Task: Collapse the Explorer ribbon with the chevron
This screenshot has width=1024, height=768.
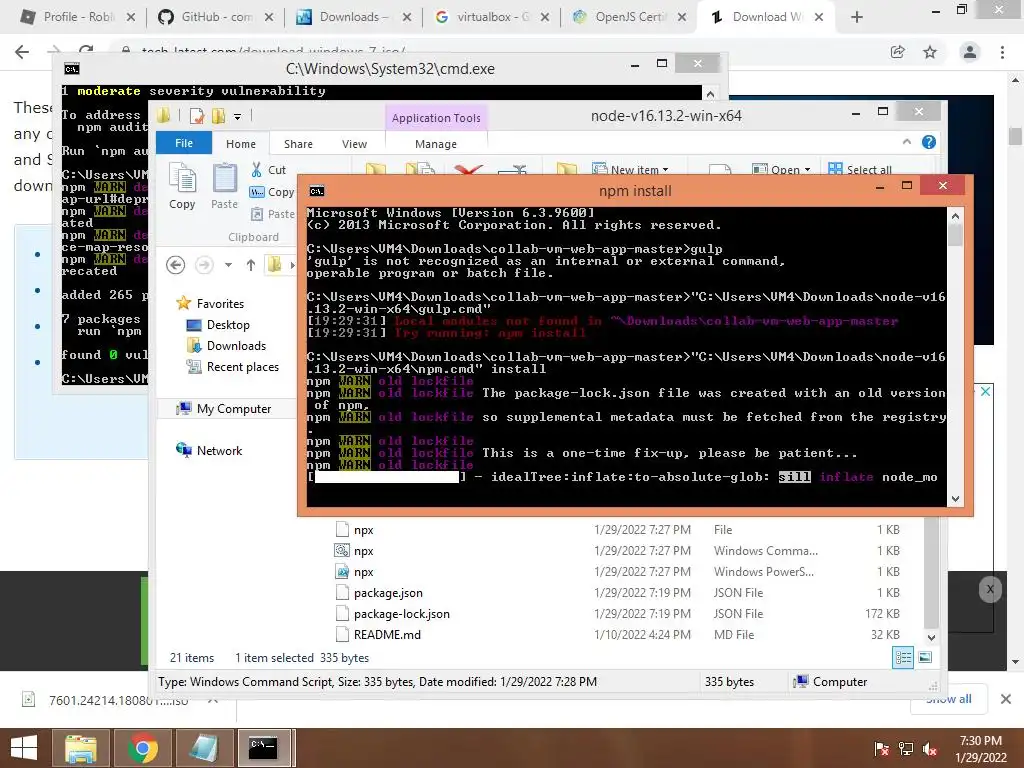Action: [906, 142]
